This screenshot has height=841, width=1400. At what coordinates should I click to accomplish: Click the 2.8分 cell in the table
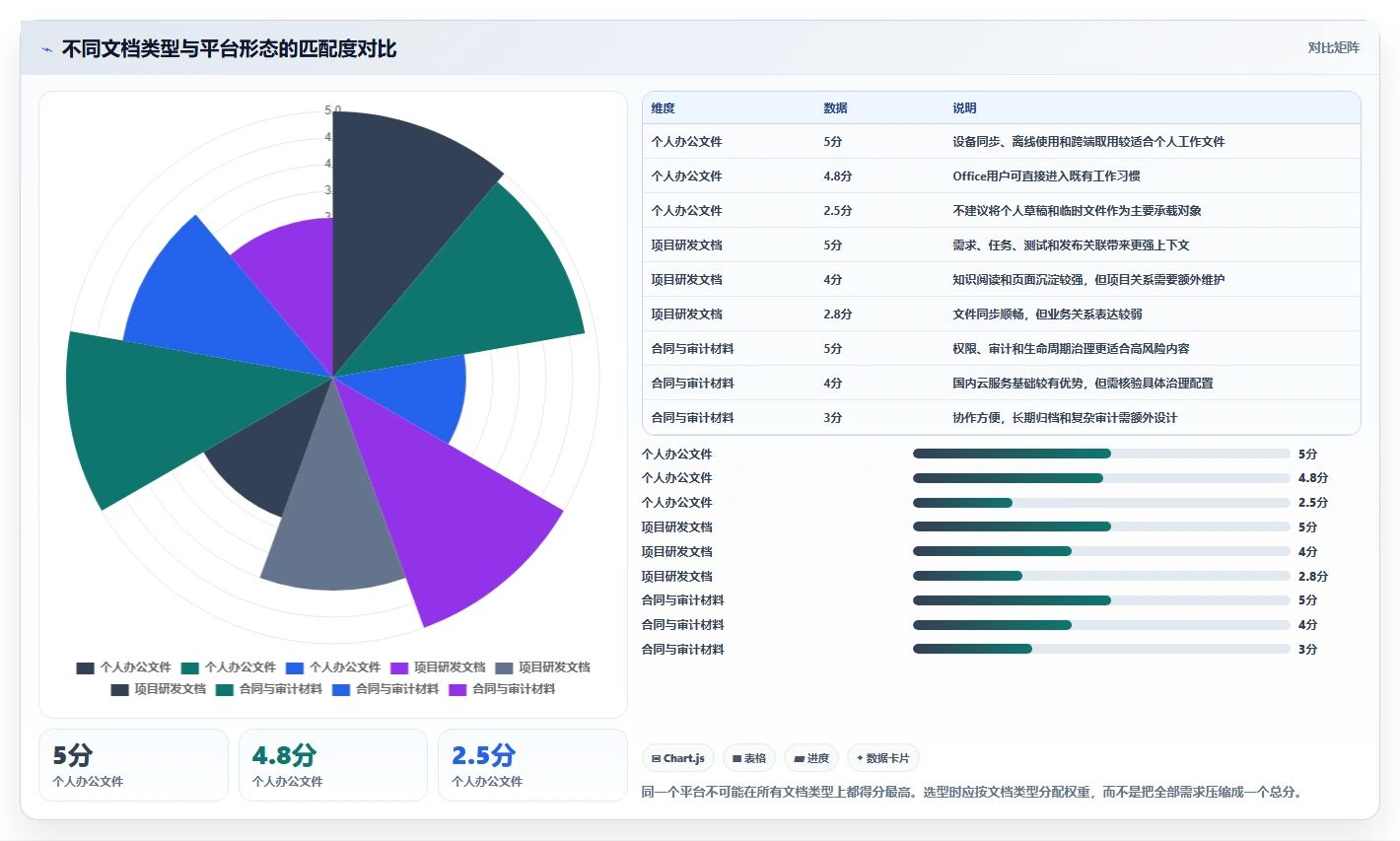(838, 315)
